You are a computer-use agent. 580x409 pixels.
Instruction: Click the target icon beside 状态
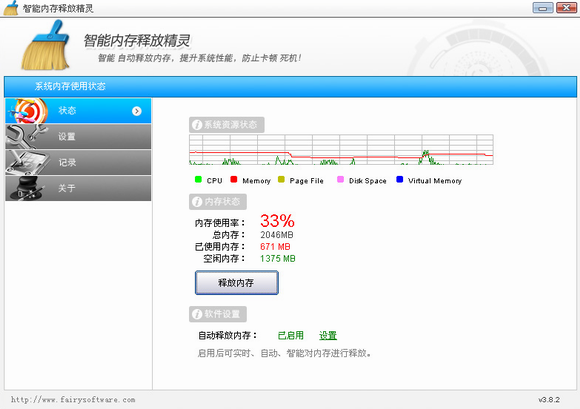29,111
